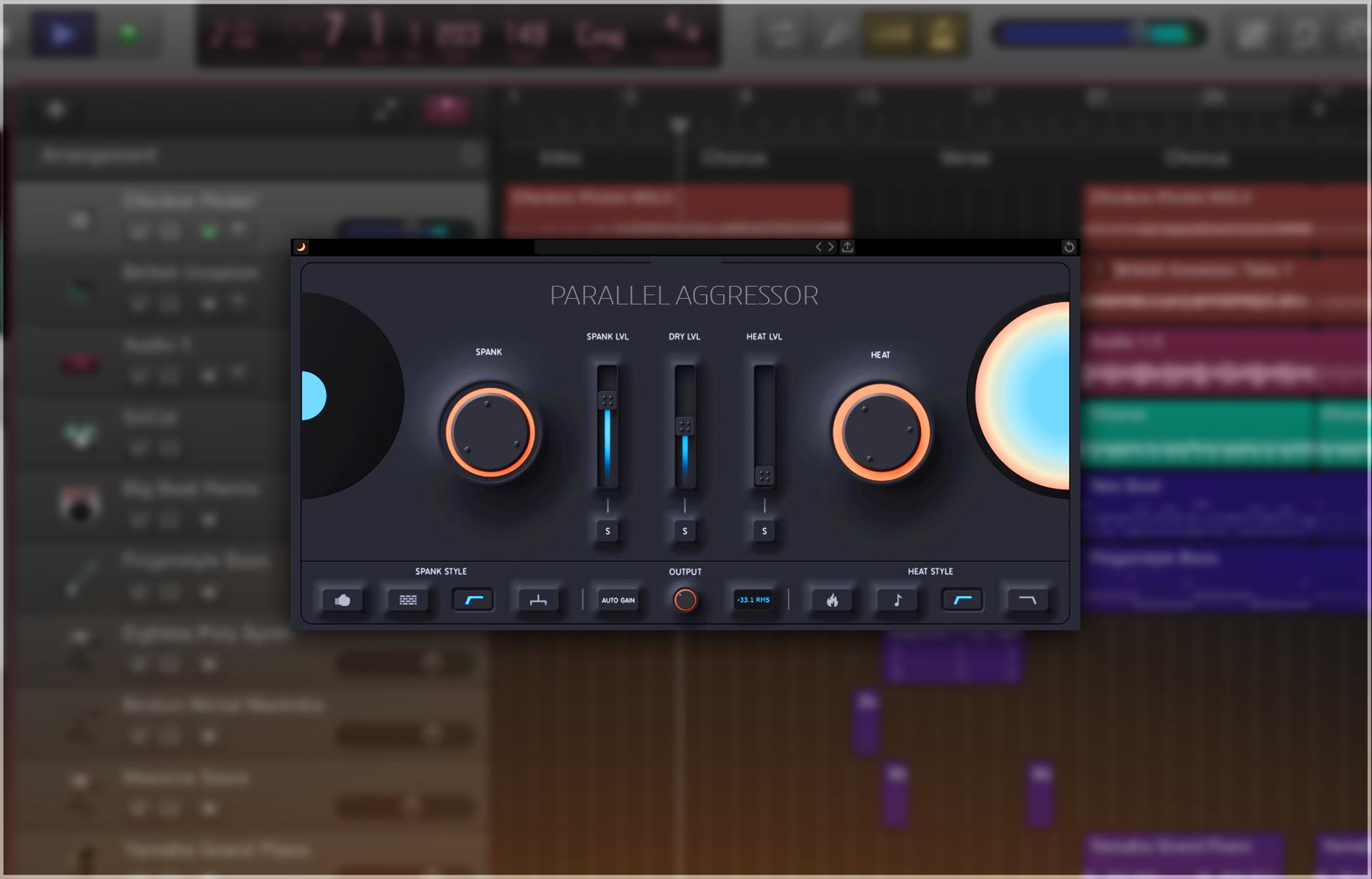
Task: Solo the HEAT LVL channel
Action: tap(764, 531)
